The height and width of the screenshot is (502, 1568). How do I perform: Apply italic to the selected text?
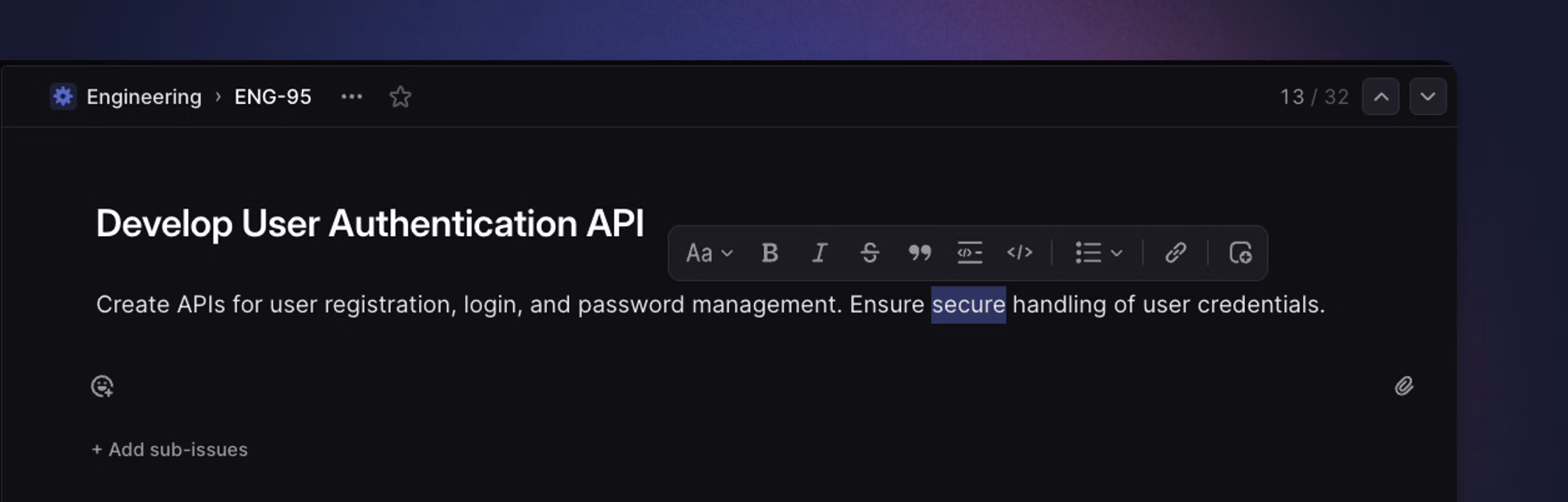coord(819,253)
